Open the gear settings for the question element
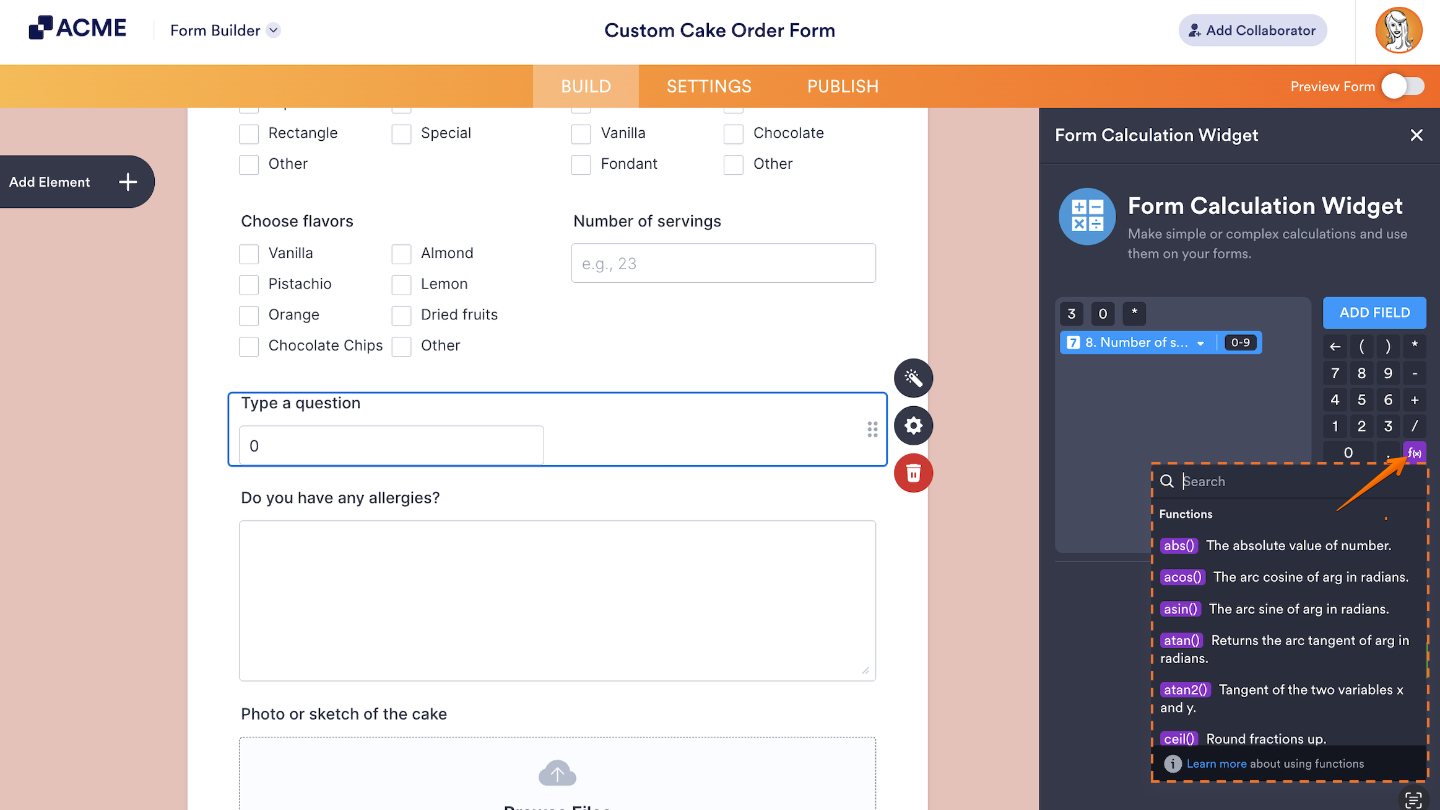The width and height of the screenshot is (1440, 810). tap(913, 425)
